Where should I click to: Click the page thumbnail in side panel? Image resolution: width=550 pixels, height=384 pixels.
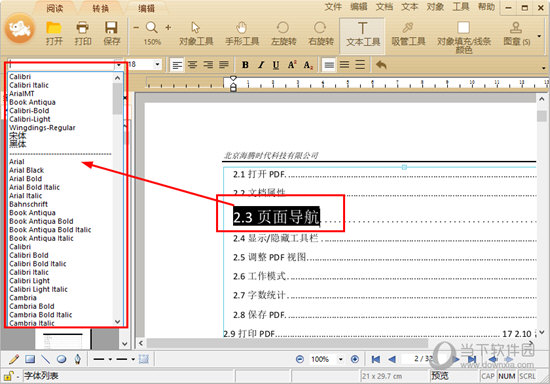tap(63, 340)
